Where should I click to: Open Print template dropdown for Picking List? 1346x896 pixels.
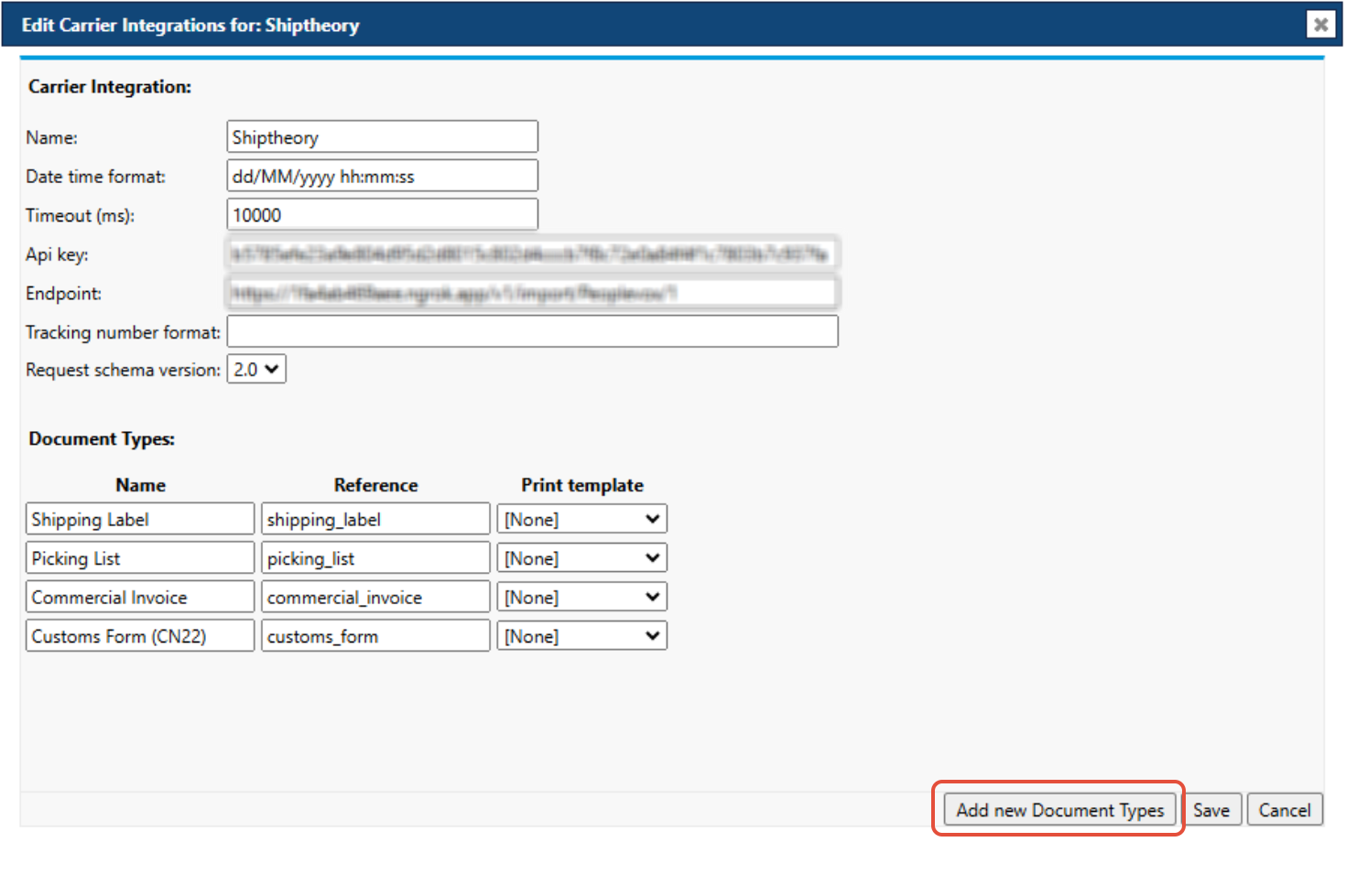[x=581, y=558]
